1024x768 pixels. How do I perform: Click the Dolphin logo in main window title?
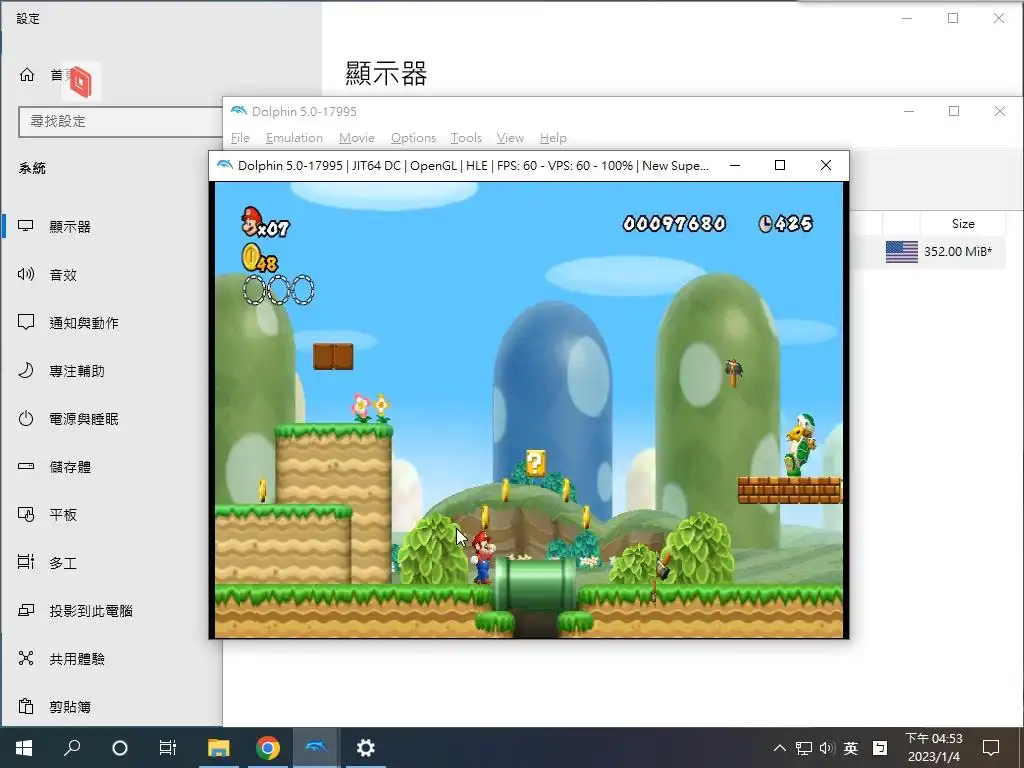pos(239,111)
